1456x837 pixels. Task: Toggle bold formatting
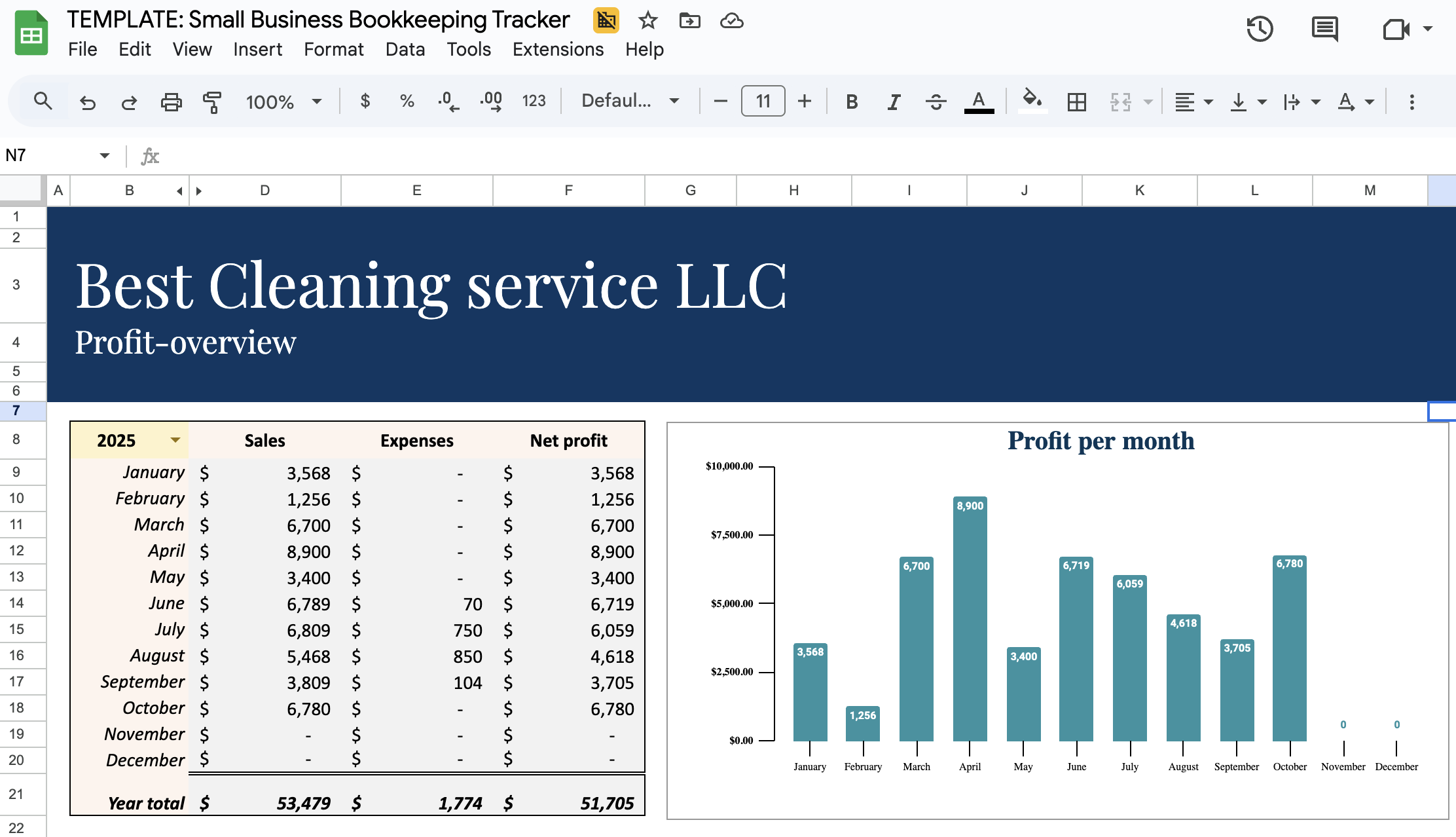[852, 102]
